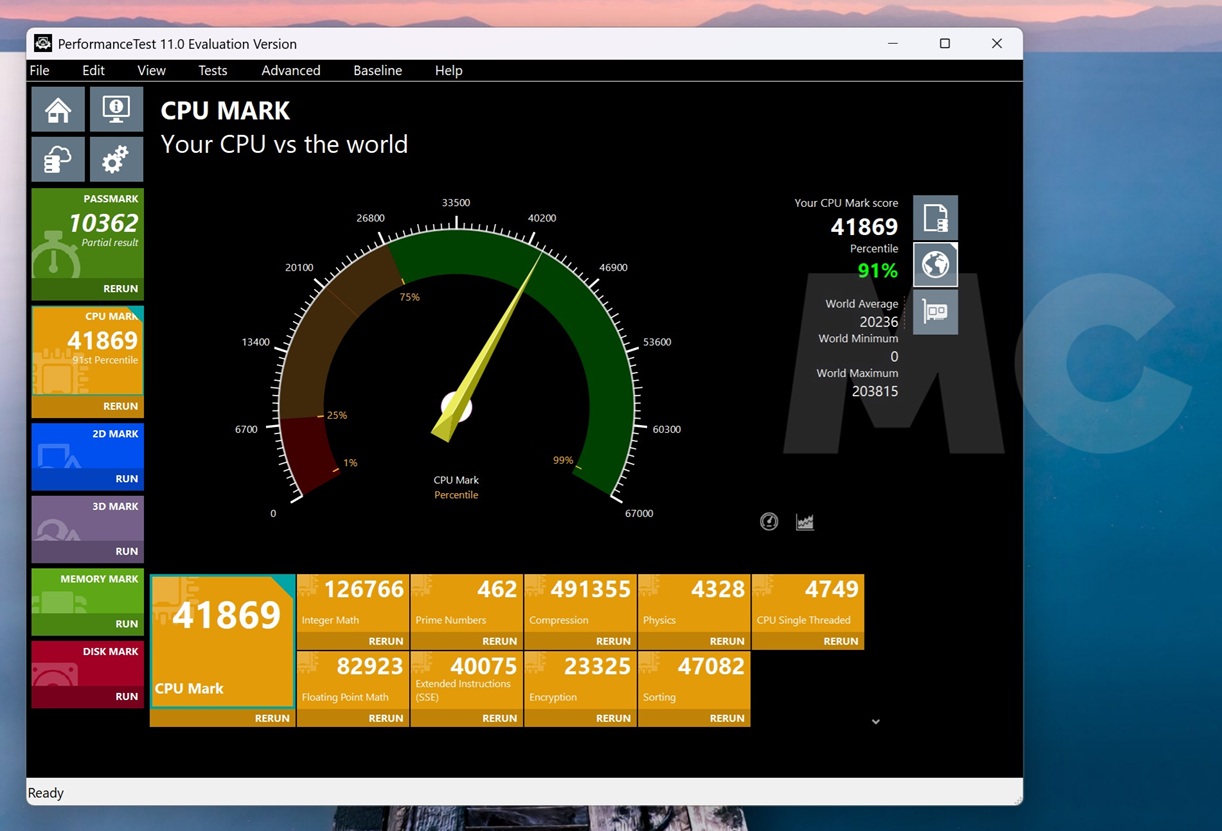Image resolution: width=1222 pixels, height=831 pixels.
Task: Open the cloud baseline management icon
Action: 57,159
